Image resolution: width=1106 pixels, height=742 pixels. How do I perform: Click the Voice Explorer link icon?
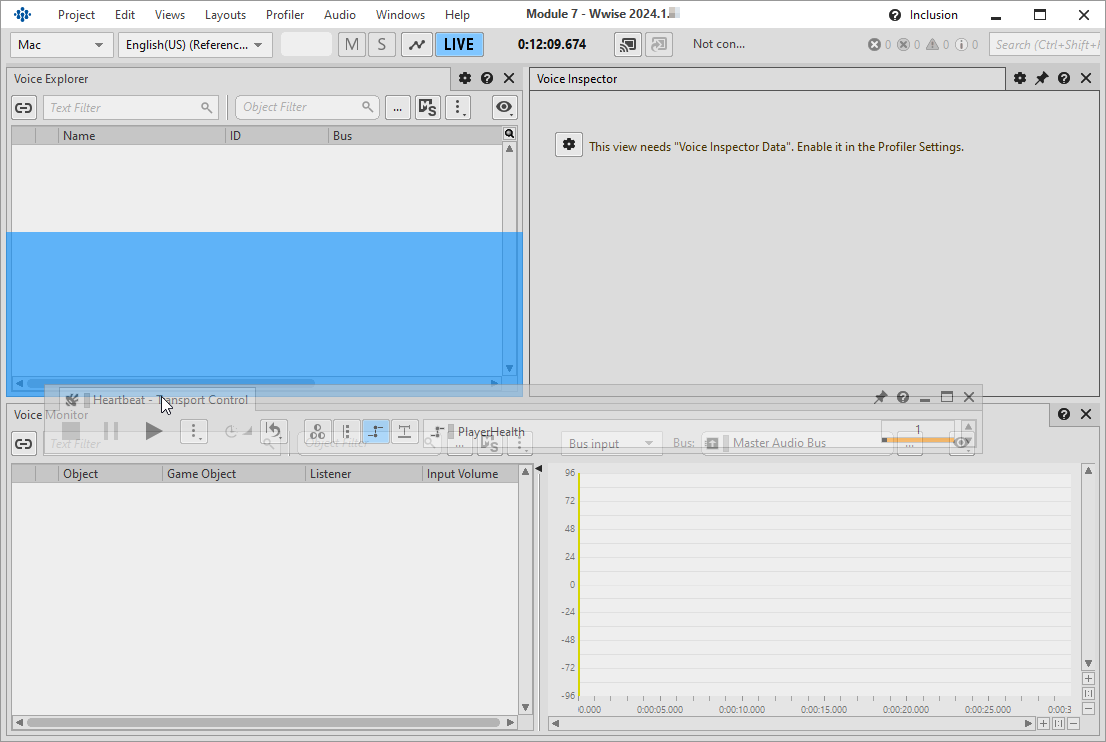pos(24,108)
